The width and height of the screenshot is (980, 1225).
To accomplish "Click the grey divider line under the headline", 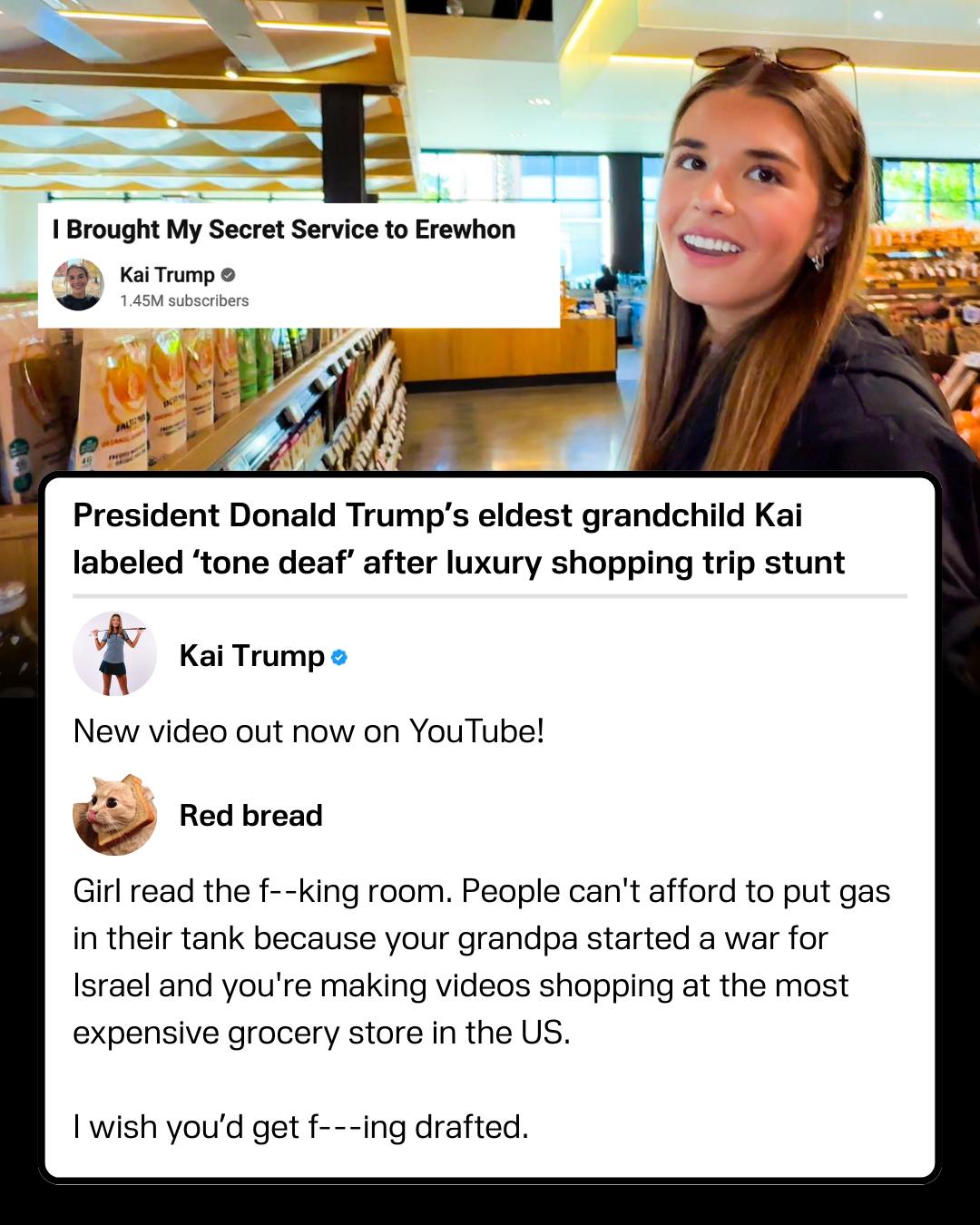I will 490,596.
